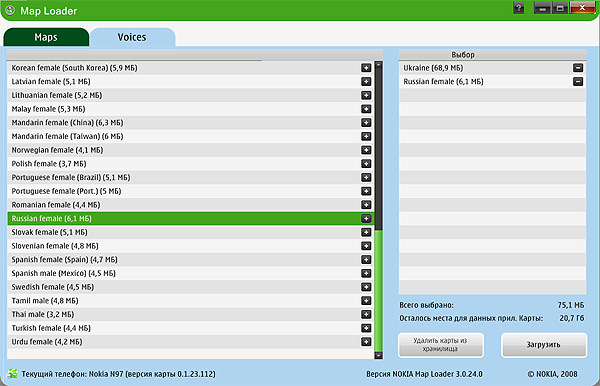The height and width of the screenshot is (386, 600).
Task: Click scrollbar down arrow in voices list
Action: point(378,355)
